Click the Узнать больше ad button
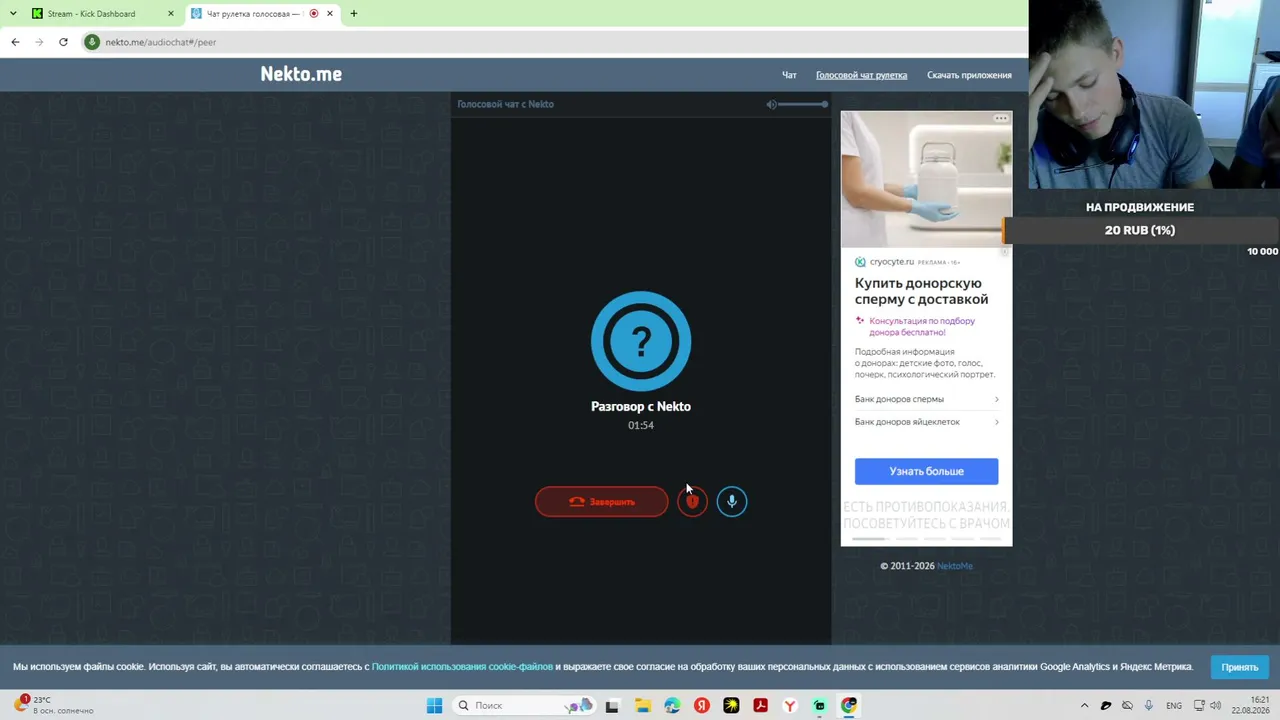Viewport: 1280px width, 720px height. 926,471
